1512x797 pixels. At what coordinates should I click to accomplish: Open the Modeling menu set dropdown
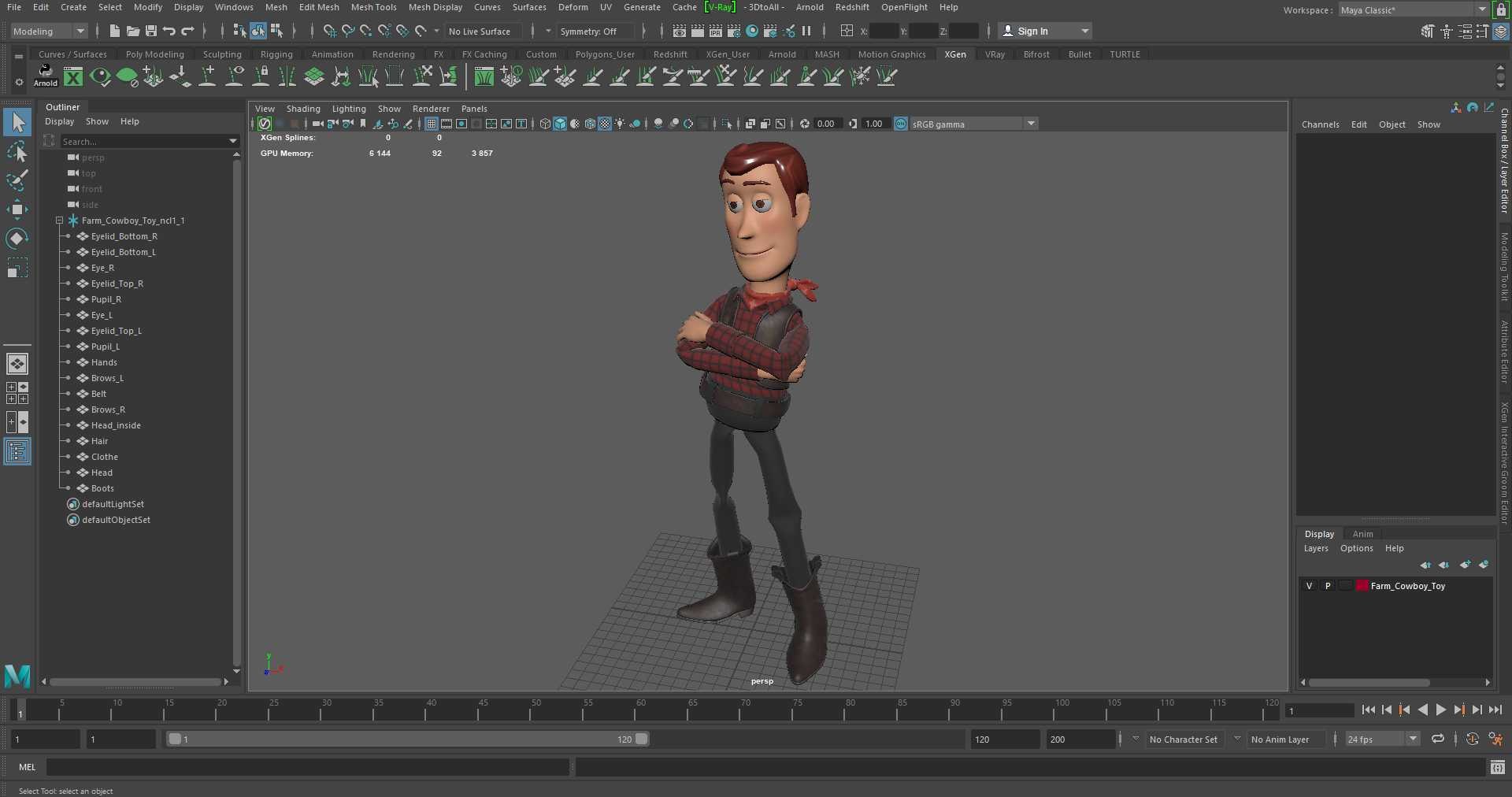[x=48, y=31]
